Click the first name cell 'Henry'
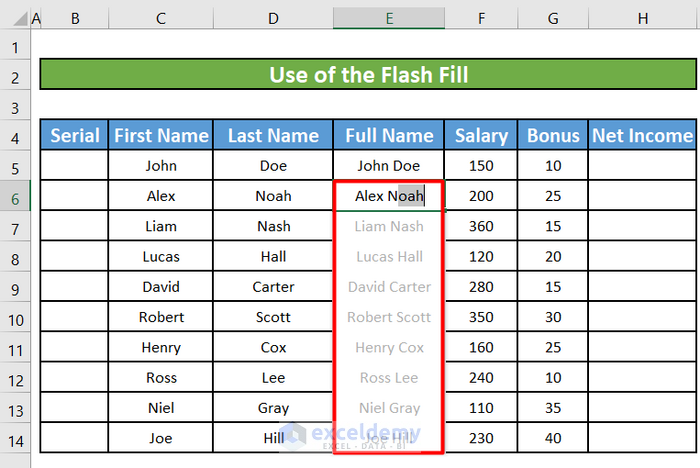The image size is (700, 468). [x=160, y=348]
